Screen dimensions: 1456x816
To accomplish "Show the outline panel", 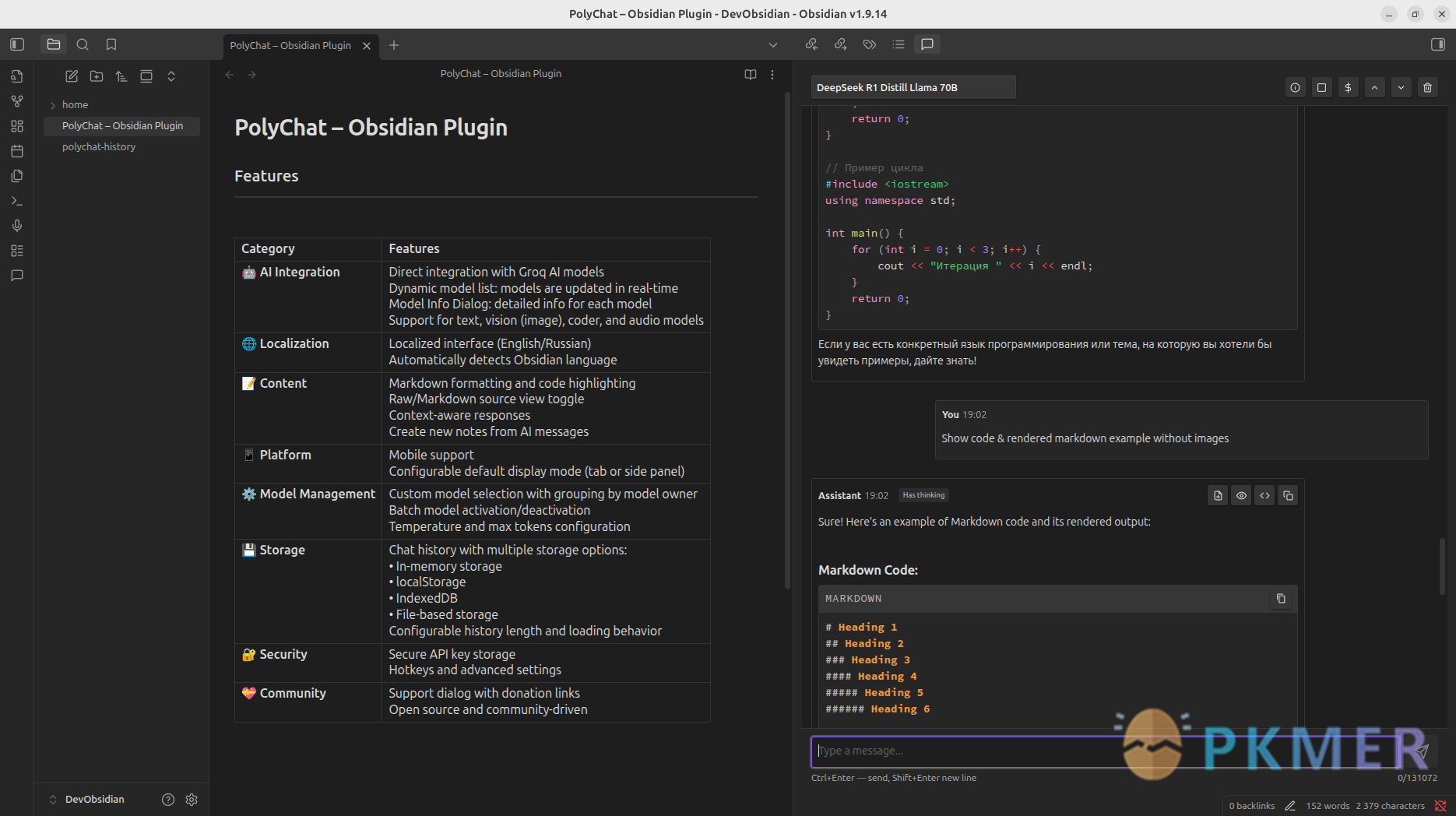I will 899,44.
